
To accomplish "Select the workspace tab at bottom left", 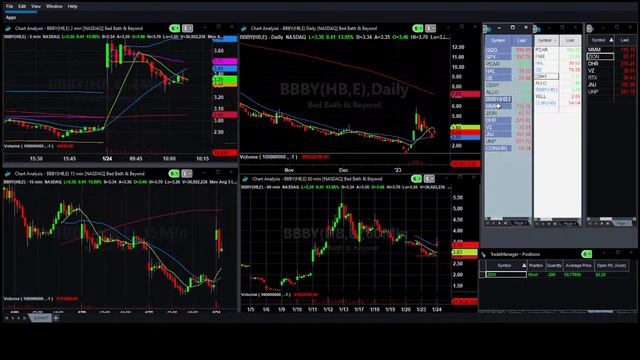I will (x=40, y=318).
